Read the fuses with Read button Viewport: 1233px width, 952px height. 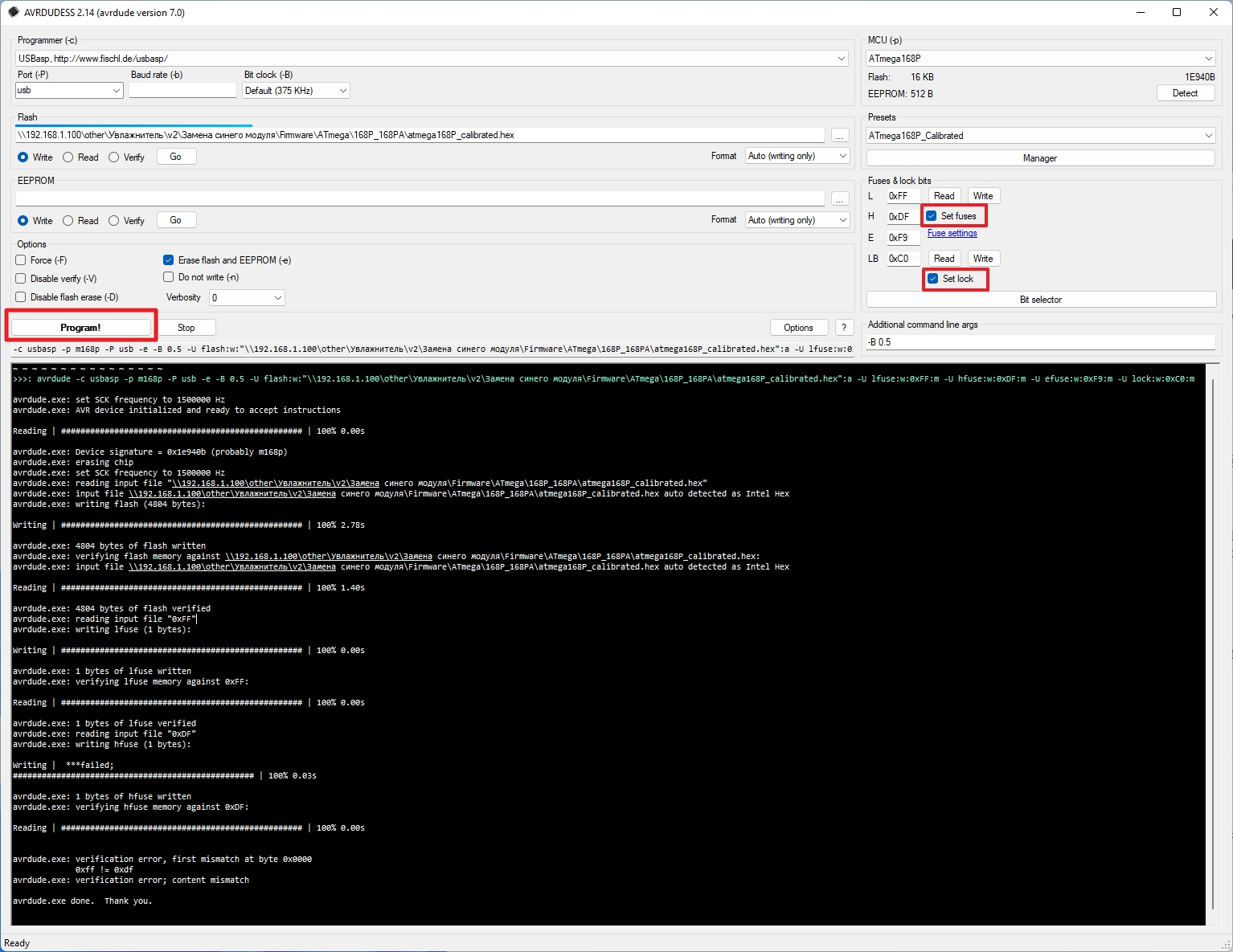coord(944,196)
